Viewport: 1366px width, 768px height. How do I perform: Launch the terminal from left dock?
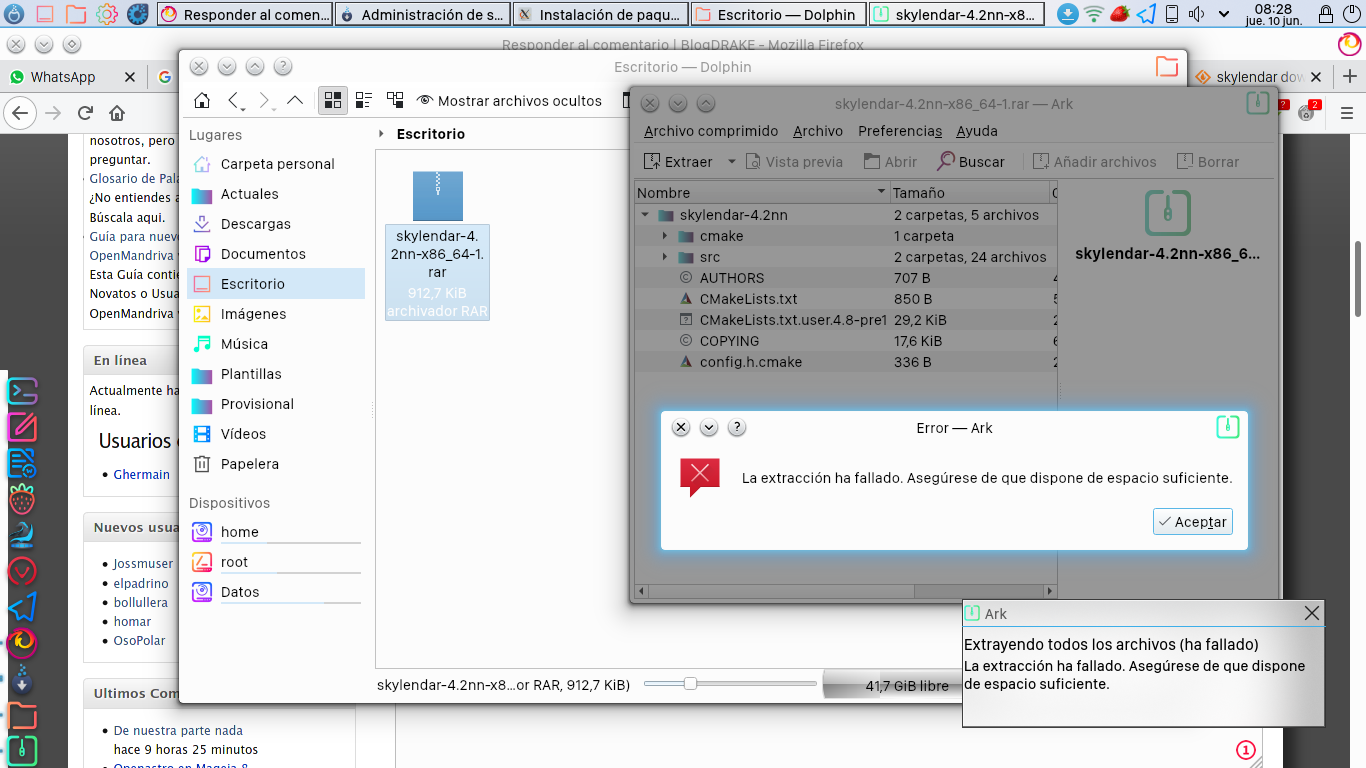coord(22,391)
